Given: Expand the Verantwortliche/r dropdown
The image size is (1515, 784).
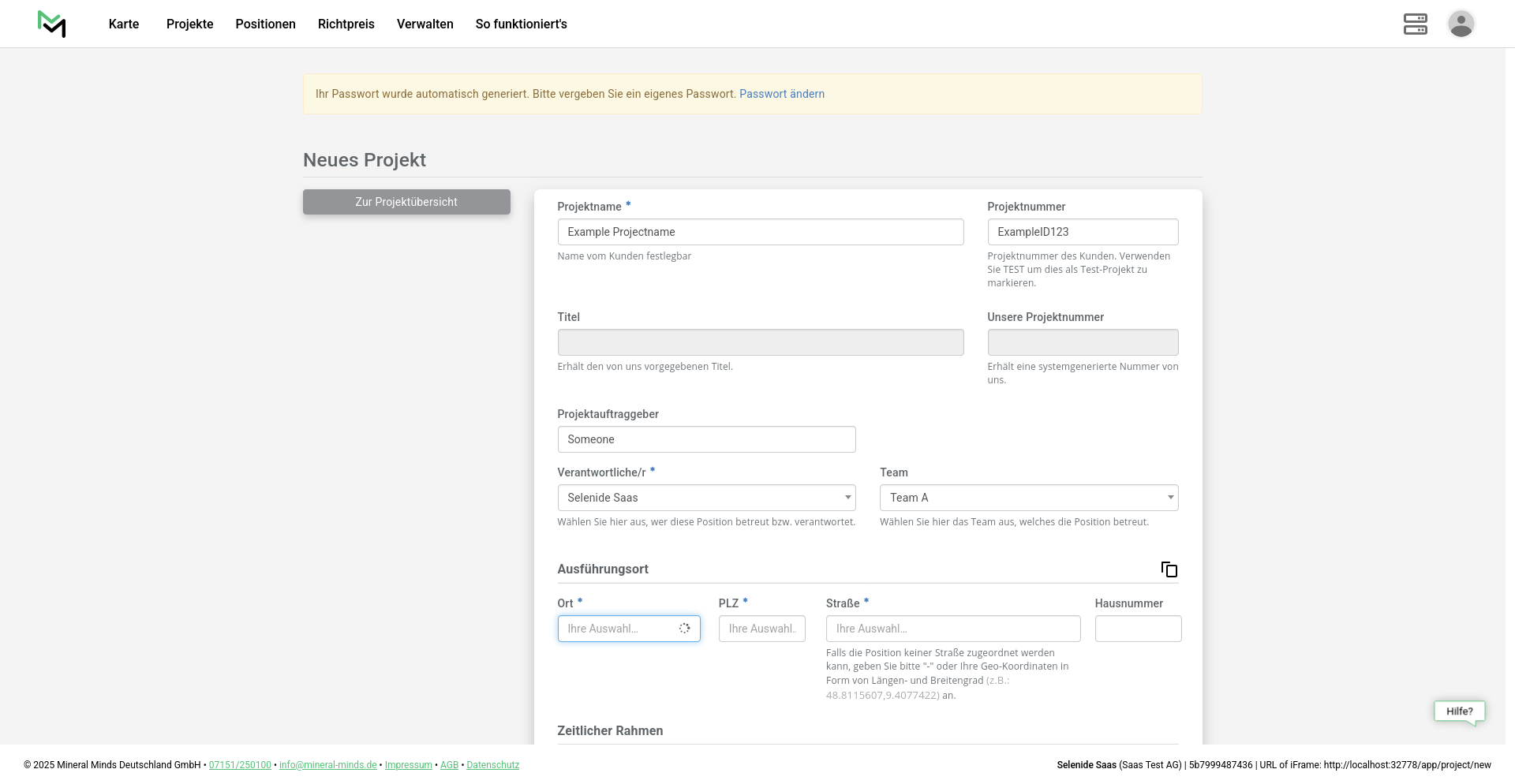Looking at the screenshot, I should coord(706,498).
